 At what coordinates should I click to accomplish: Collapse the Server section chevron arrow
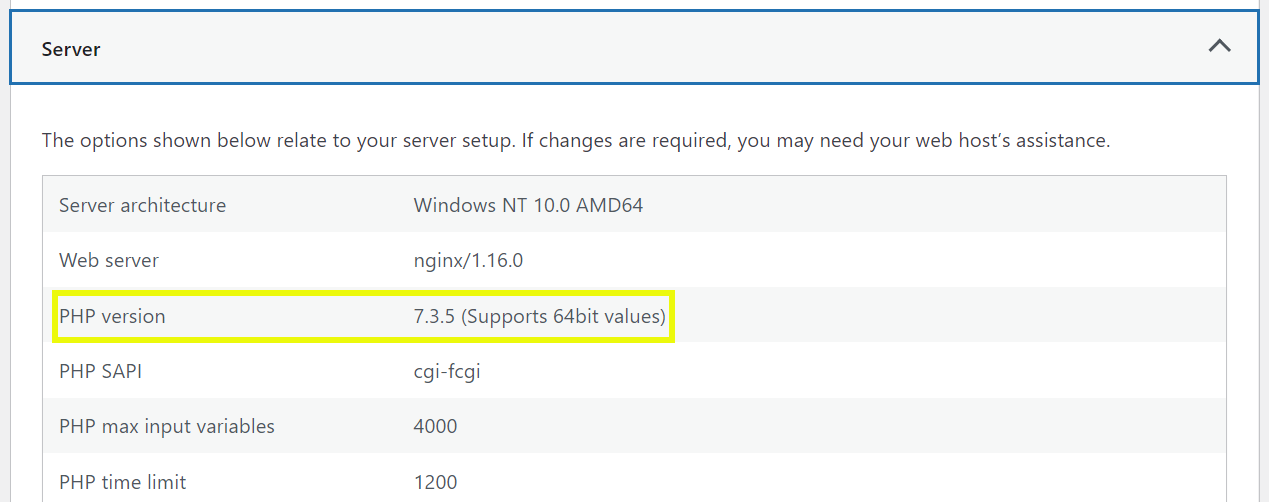click(1219, 46)
